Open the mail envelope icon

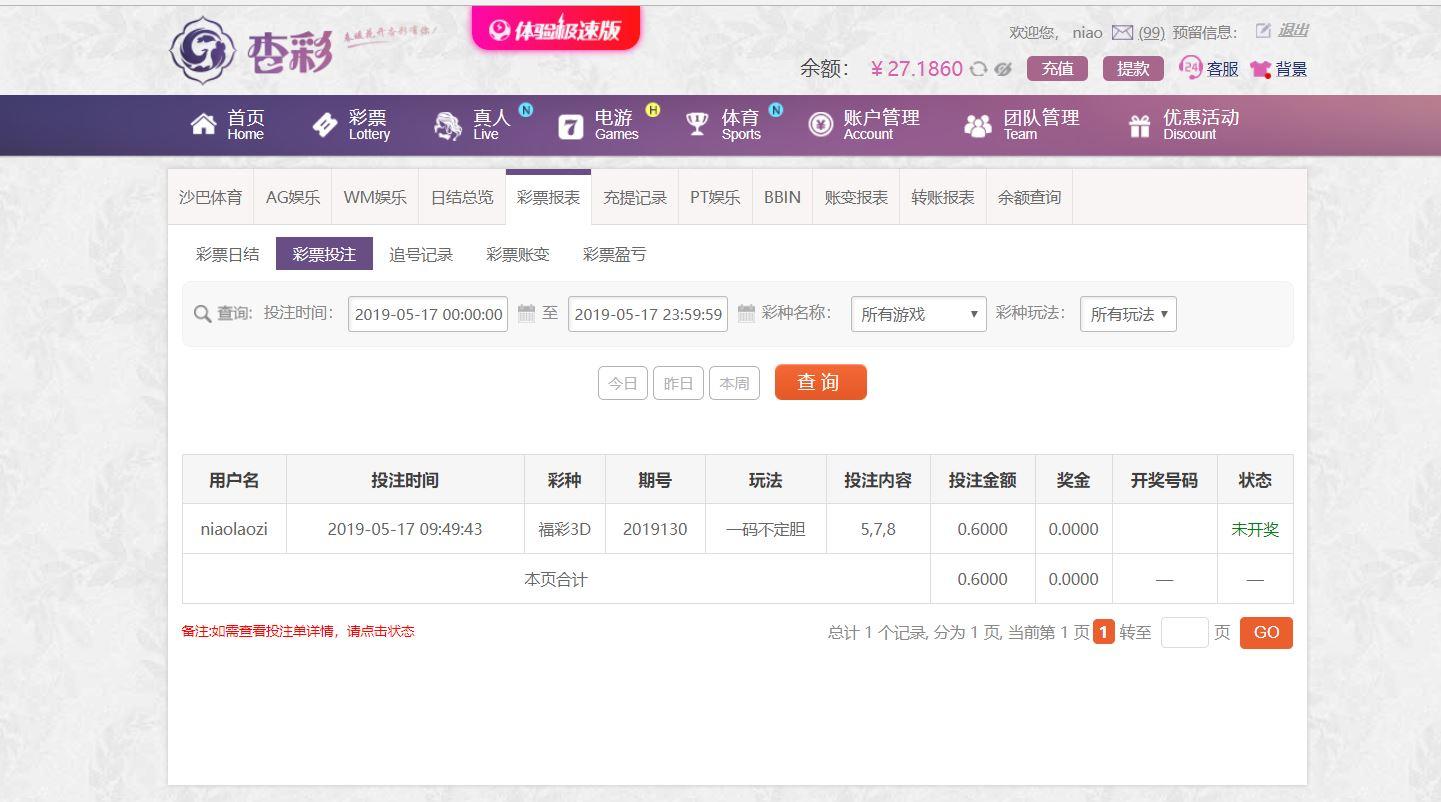coord(1122,32)
